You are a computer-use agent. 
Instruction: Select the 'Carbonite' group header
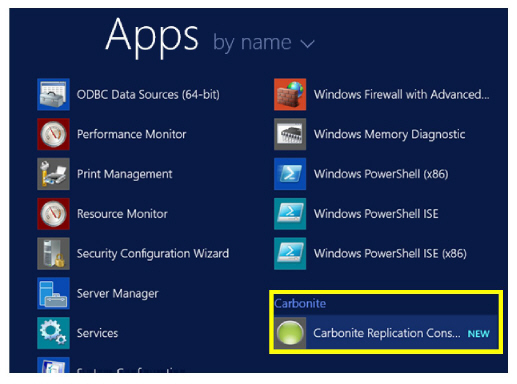coord(300,303)
